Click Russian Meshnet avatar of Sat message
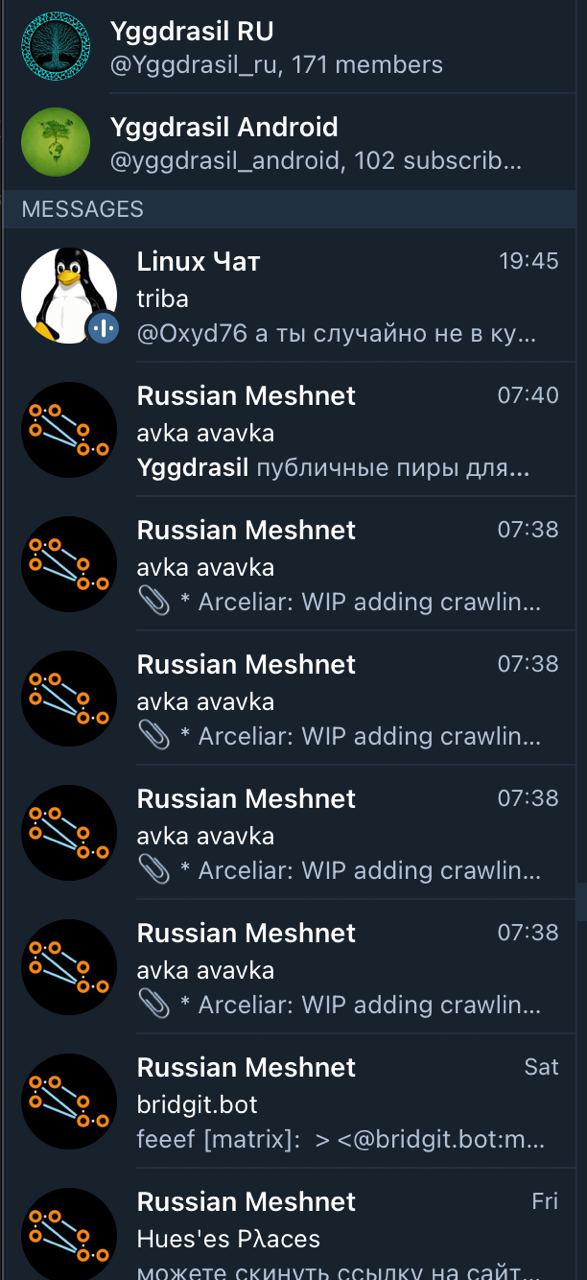Viewport: 587px width, 1280px height. [x=69, y=1101]
